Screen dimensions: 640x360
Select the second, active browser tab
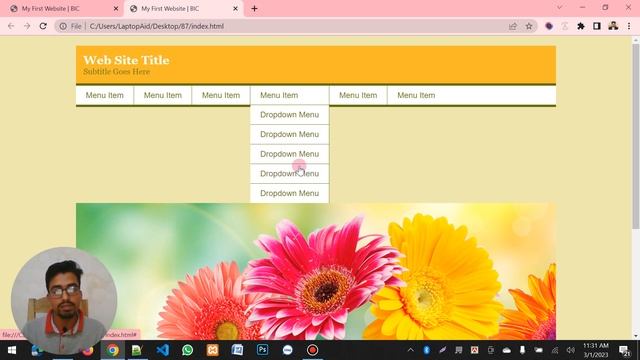(184, 8)
